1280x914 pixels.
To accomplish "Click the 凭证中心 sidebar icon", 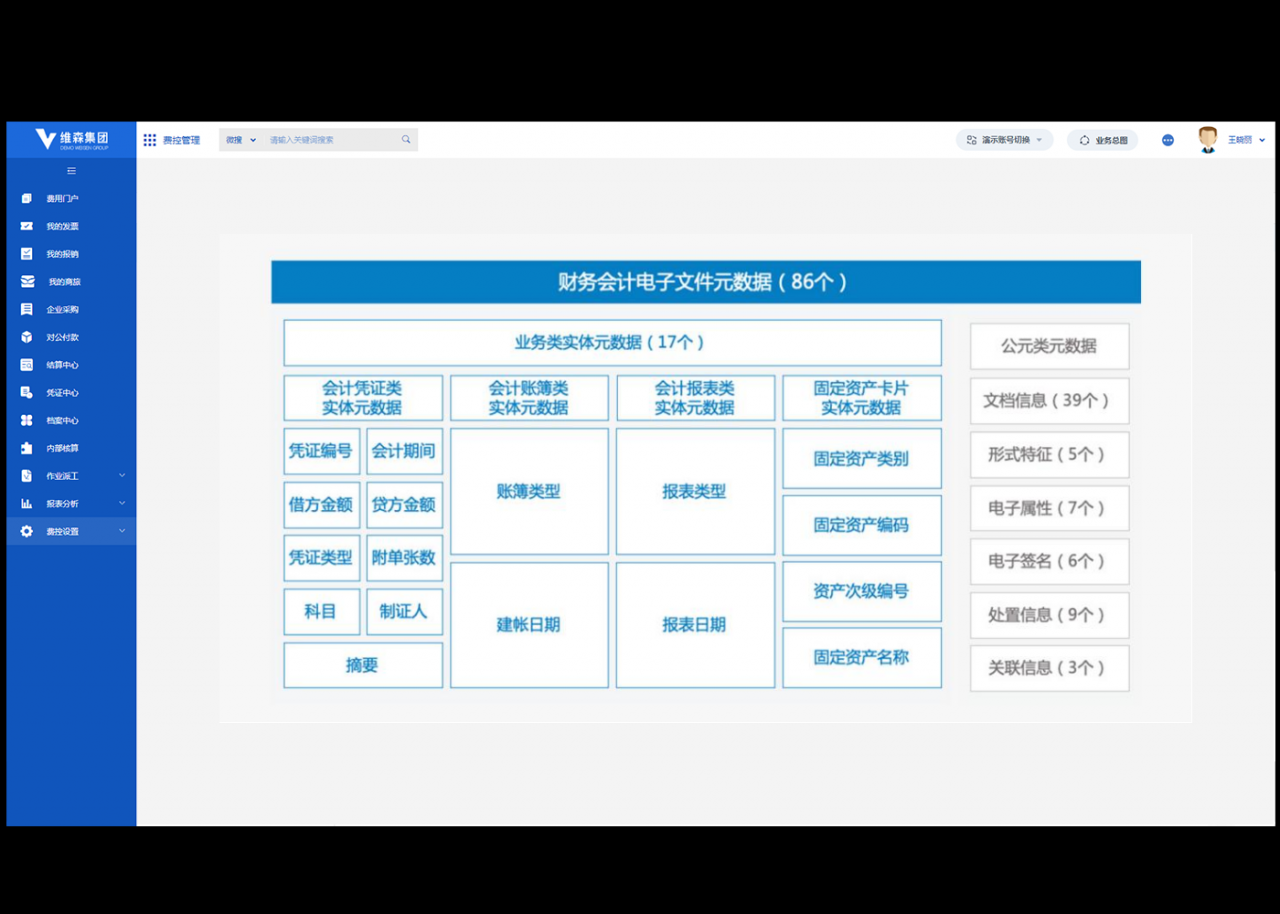I will 27,393.
